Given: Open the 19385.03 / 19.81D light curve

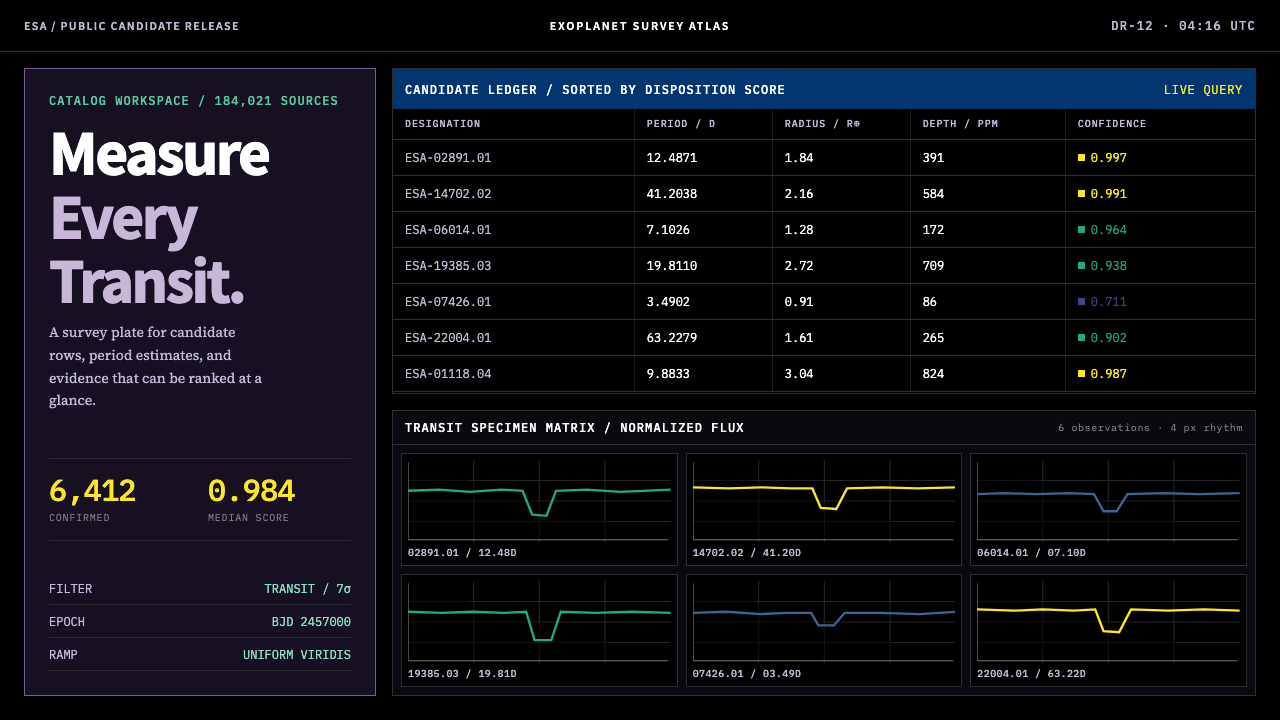Looking at the screenshot, I should click(539, 630).
